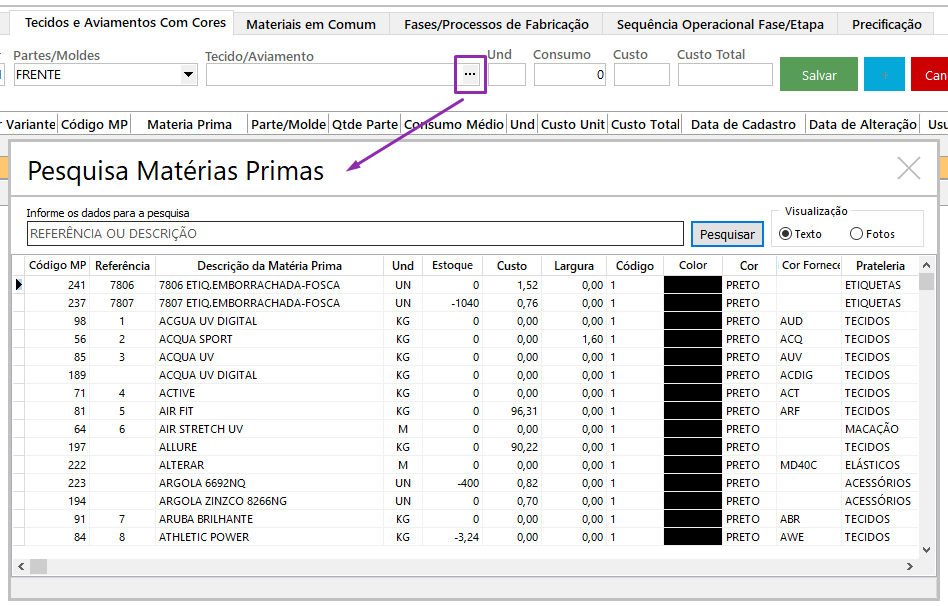Click the search field for referência ou descrição
Viewport: 948px width, 606px height.
(355, 234)
